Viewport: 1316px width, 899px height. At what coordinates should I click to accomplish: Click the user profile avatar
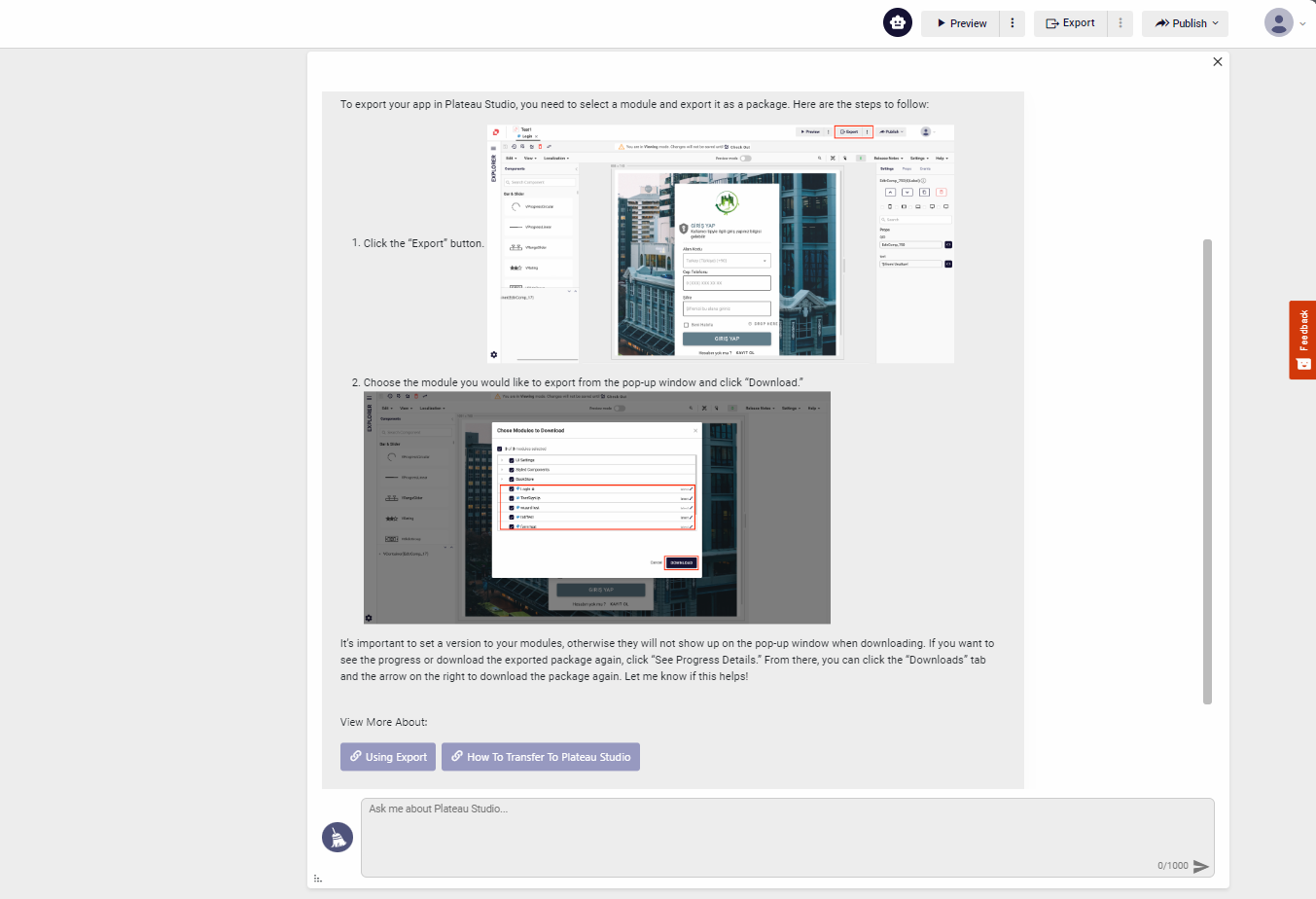(1278, 22)
